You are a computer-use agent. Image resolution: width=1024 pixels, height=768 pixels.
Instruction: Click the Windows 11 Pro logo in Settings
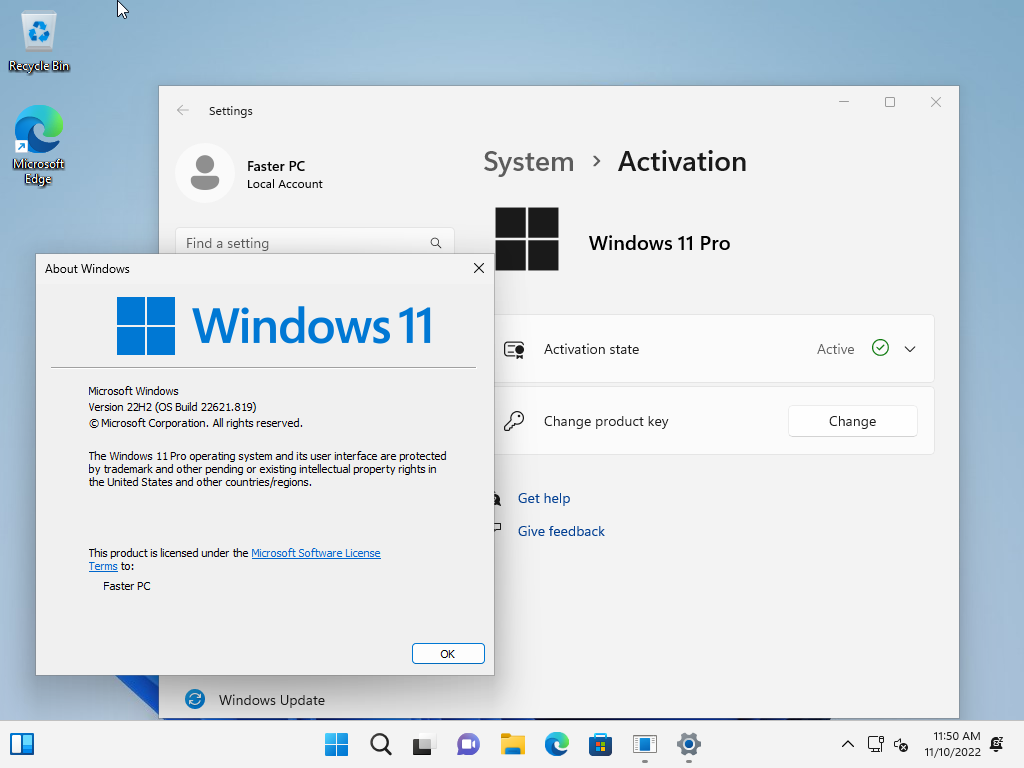526,239
